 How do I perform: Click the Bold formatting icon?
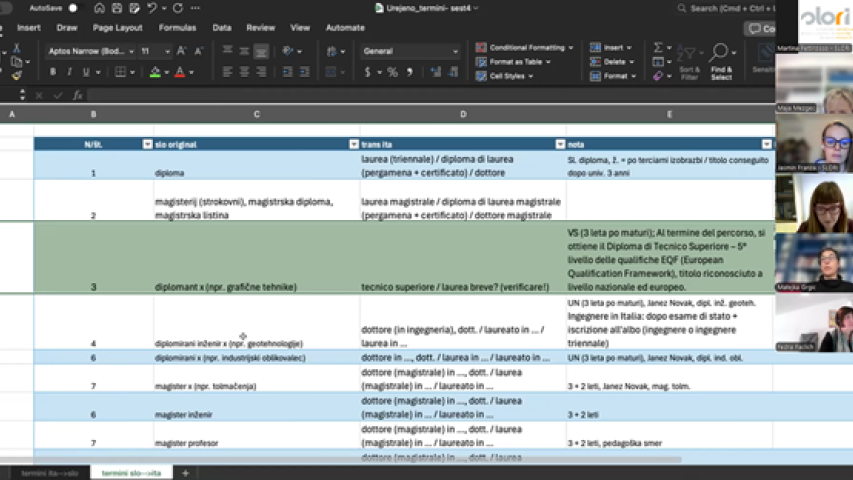(53, 72)
